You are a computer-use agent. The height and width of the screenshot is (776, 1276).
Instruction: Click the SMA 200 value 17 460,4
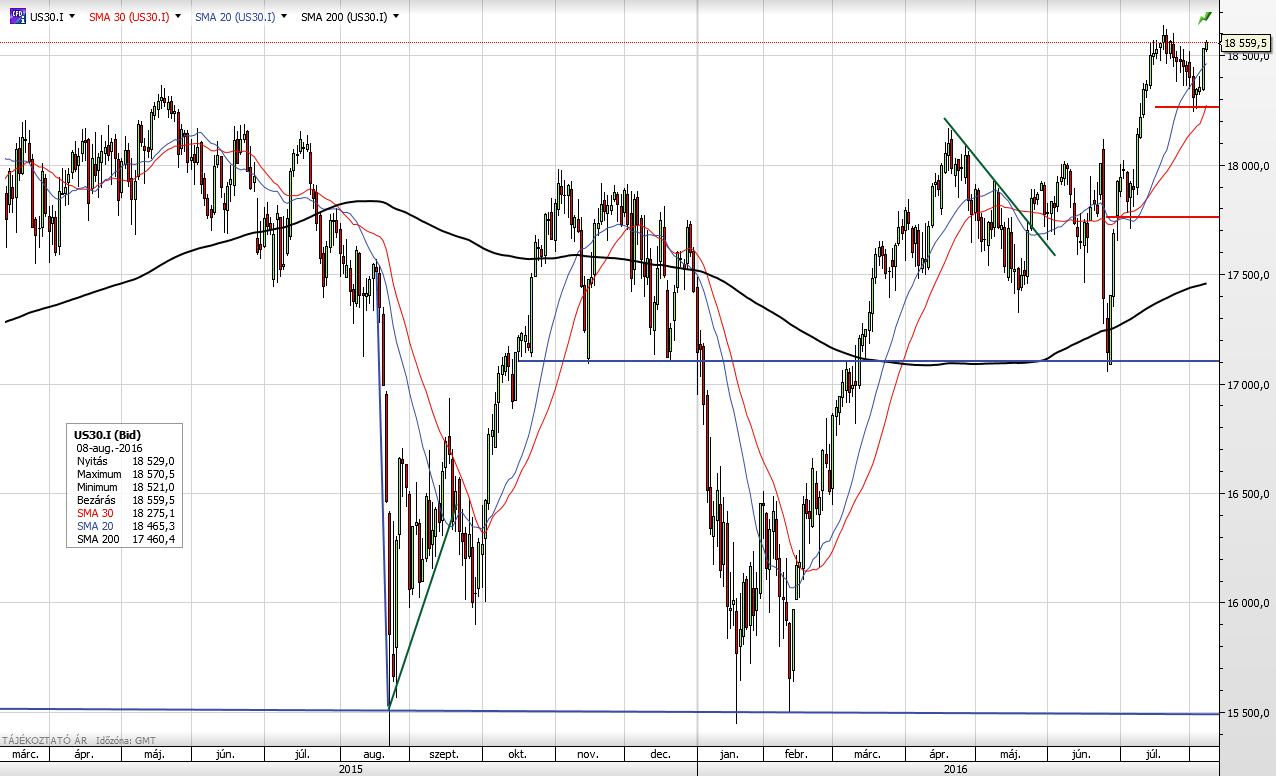tap(153, 539)
